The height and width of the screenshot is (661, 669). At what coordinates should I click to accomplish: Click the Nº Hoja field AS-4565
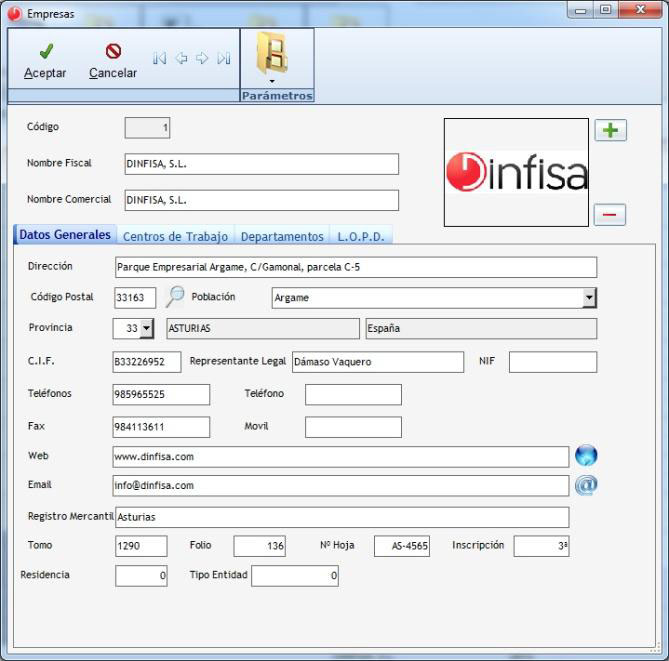pos(402,546)
